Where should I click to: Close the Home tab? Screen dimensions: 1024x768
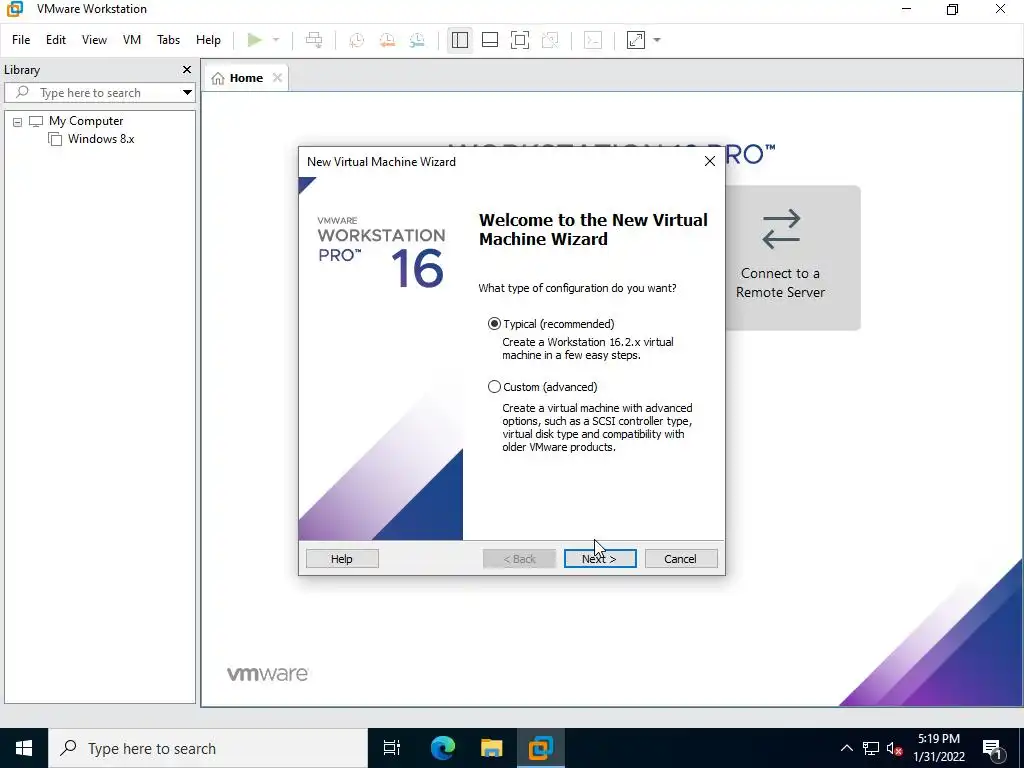278,78
